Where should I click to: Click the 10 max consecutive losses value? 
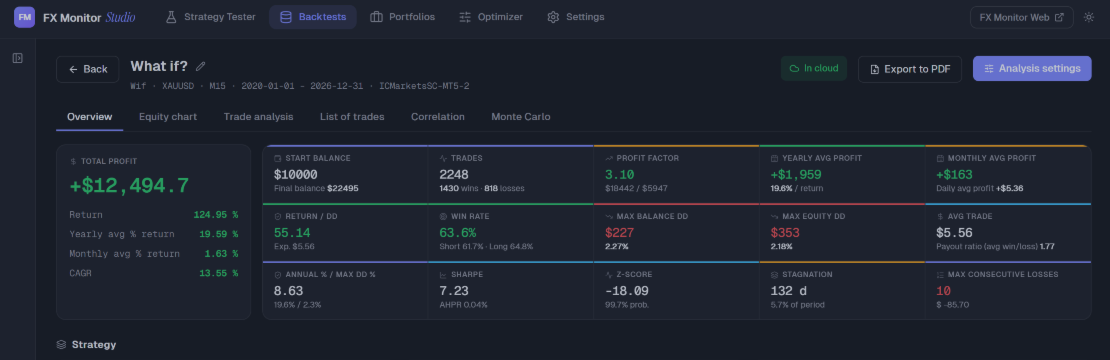pyautogui.click(x=944, y=291)
